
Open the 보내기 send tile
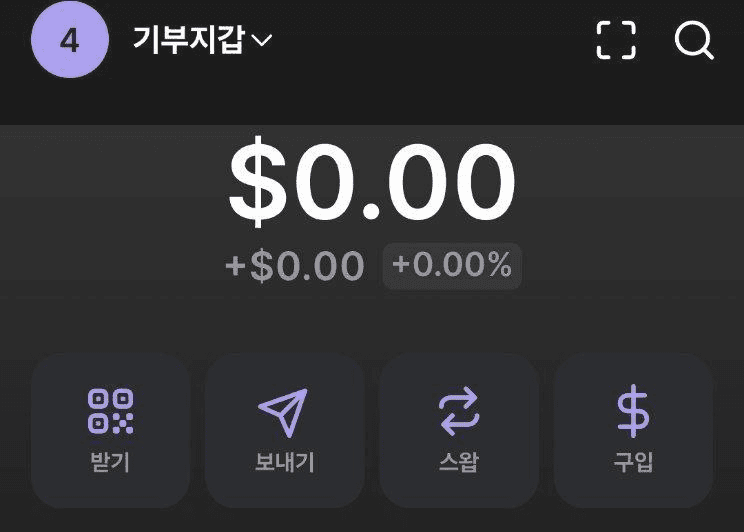pyautogui.click(x=285, y=430)
